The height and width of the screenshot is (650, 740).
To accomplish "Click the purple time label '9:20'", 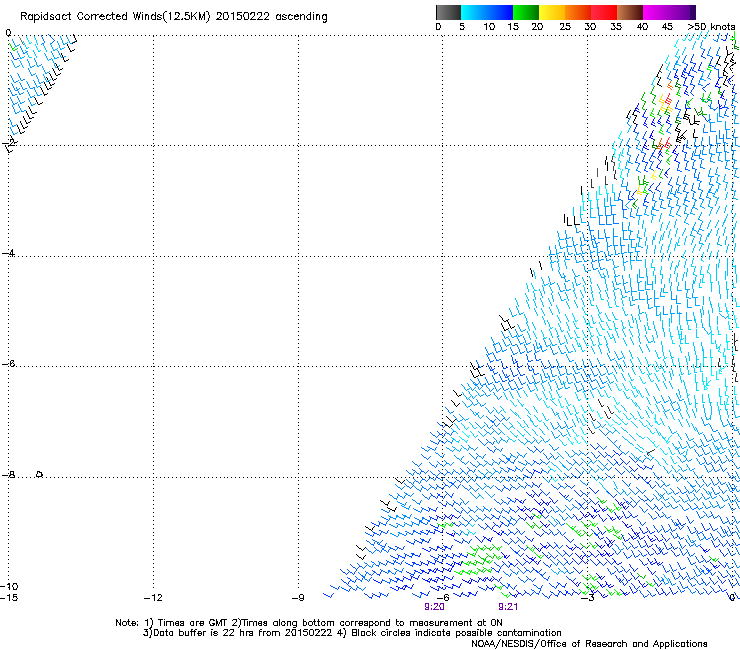I will pyautogui.click(x=434, y=607).
